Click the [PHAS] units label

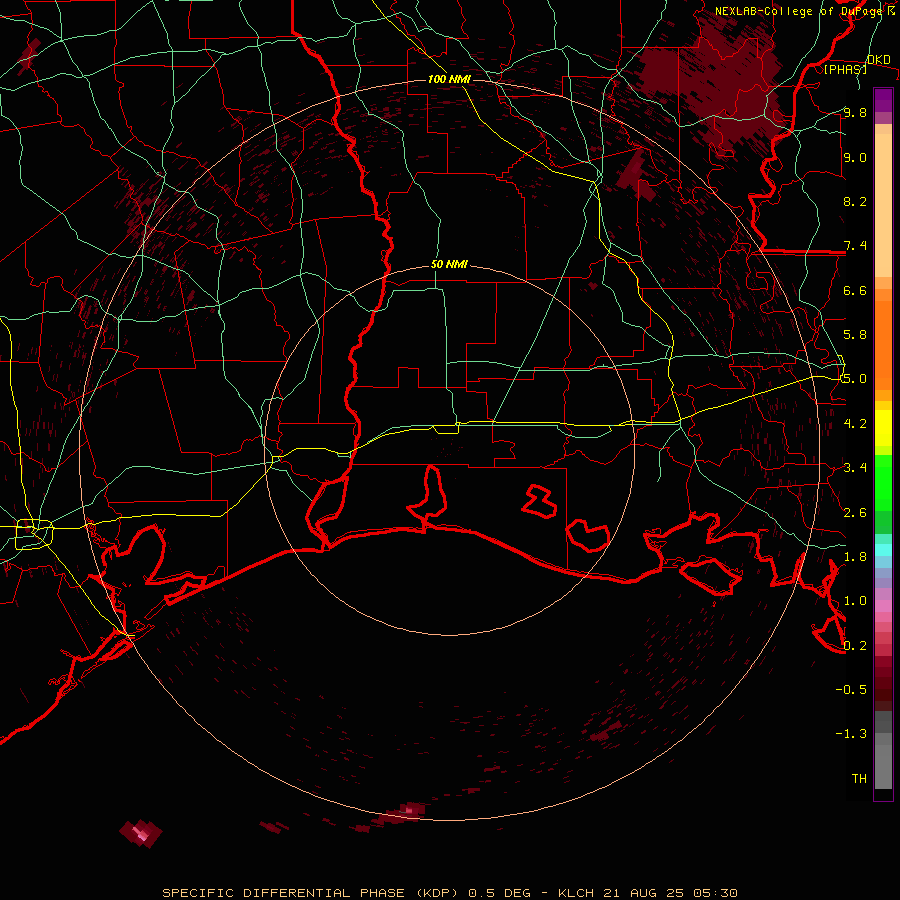point(845,69)
